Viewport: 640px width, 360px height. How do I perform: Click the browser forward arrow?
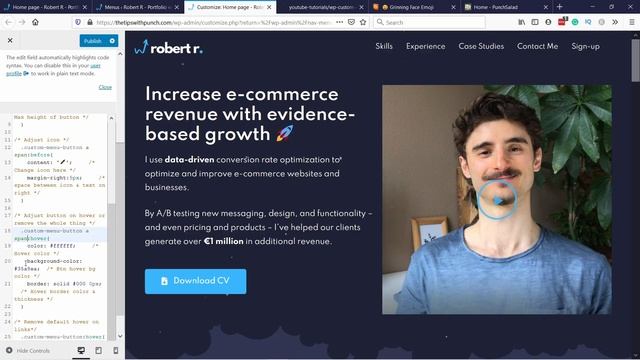22,22
